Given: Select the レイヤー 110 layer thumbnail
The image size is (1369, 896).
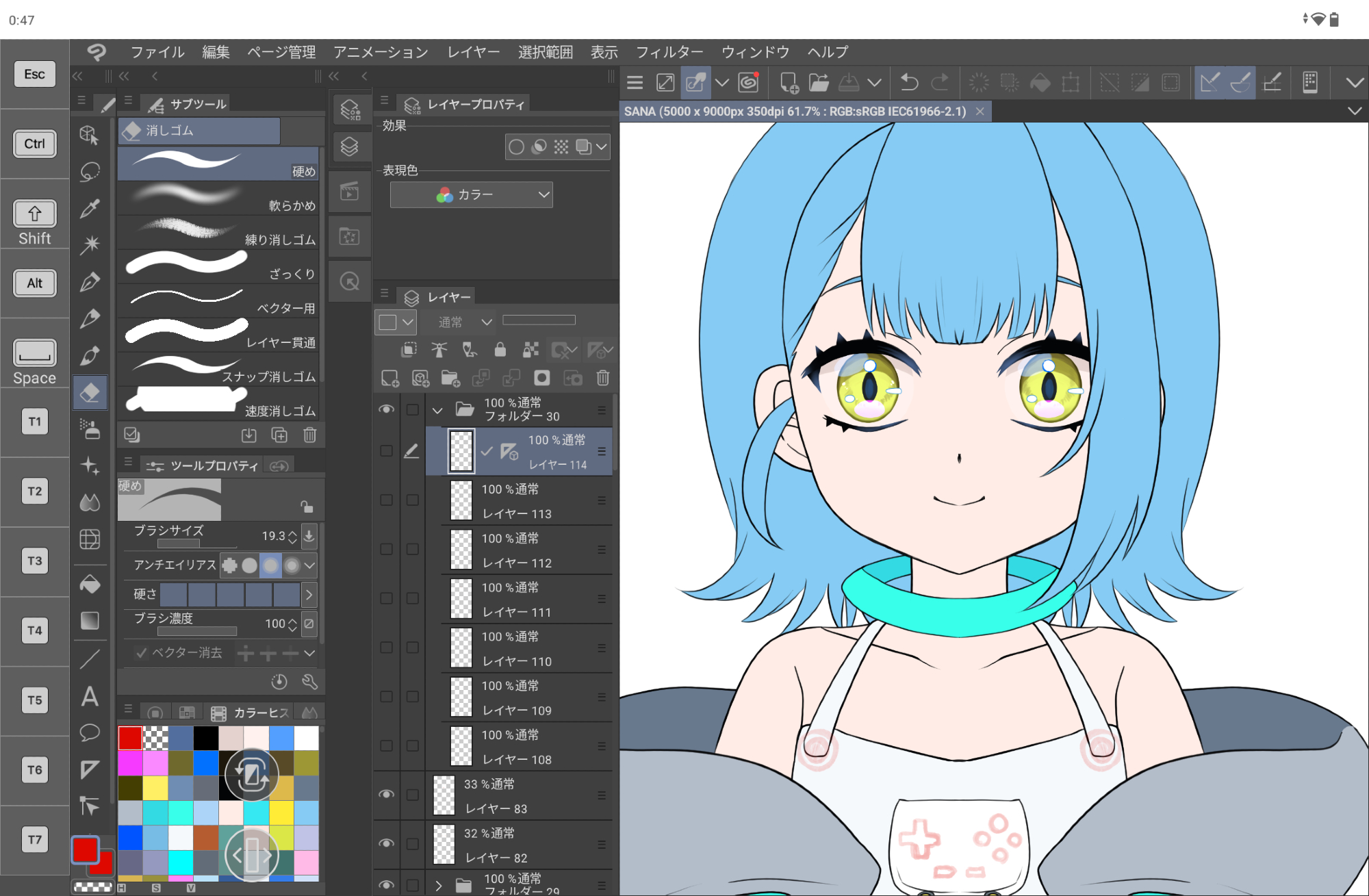Looking at the screenshot, I should coord(461,648).
